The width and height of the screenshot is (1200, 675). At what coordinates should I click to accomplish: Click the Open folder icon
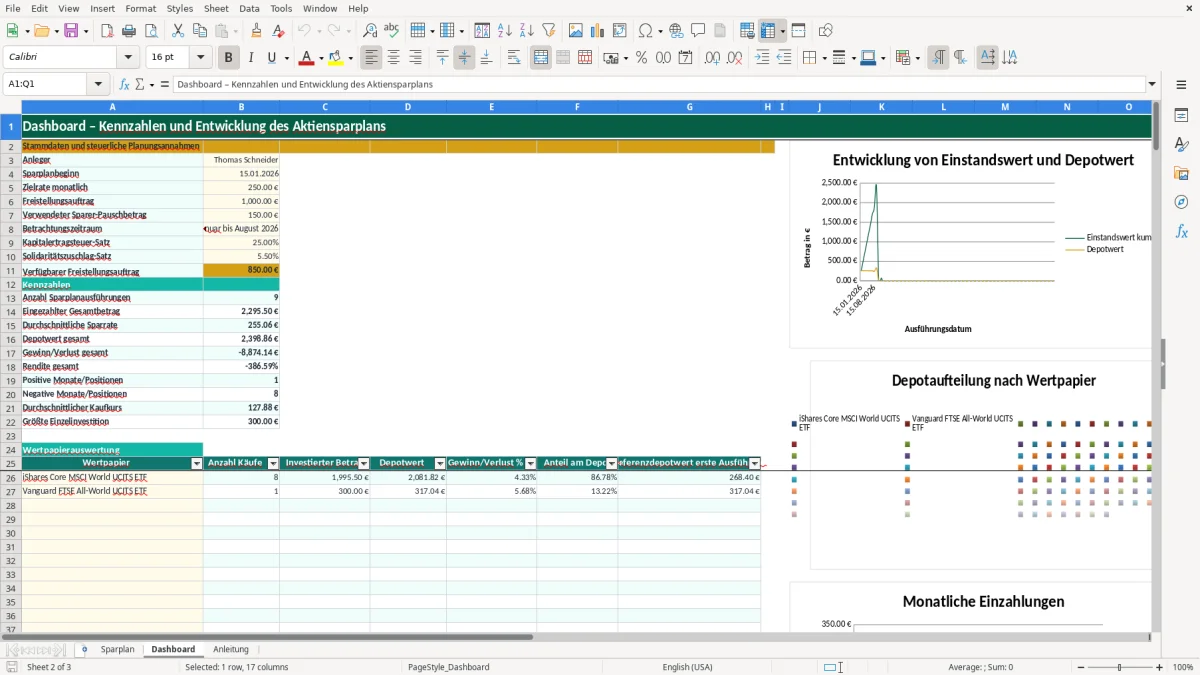tap(40, 31)
